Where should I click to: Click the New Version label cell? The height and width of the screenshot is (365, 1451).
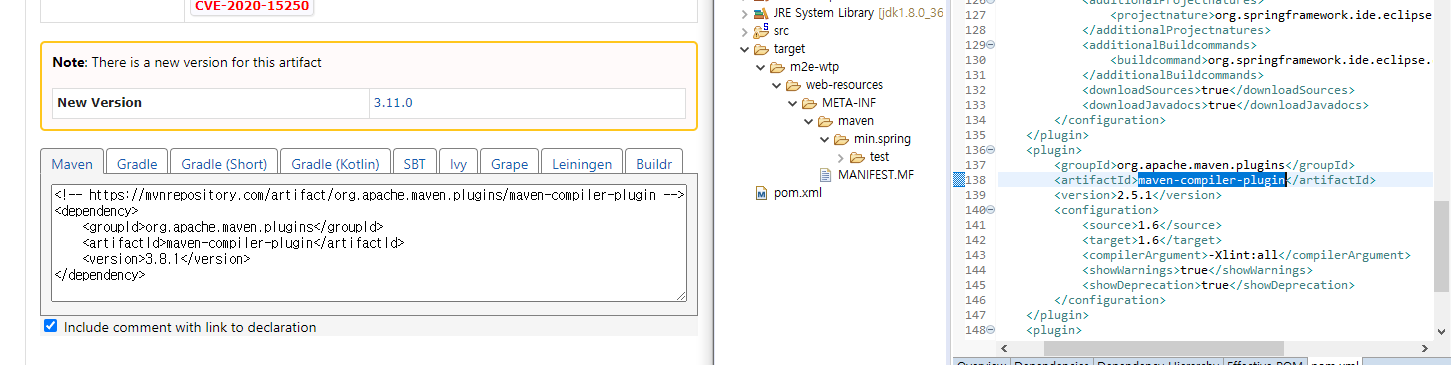[210, 103]
